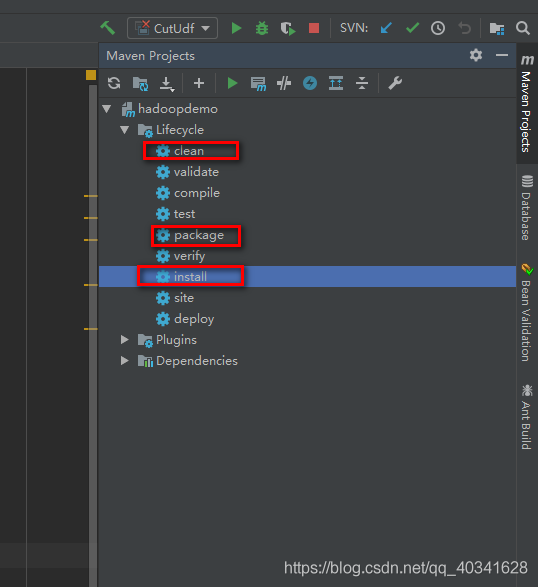Stop the running process with the red square

coord(314,28)
